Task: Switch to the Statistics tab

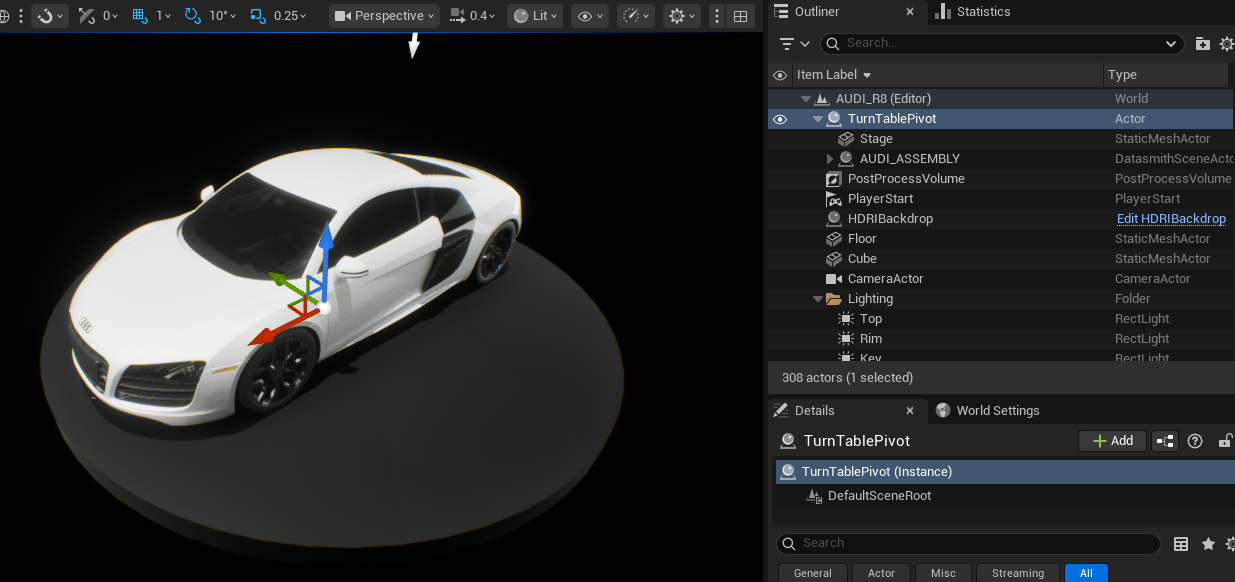Action: click(x=983, y=12)
